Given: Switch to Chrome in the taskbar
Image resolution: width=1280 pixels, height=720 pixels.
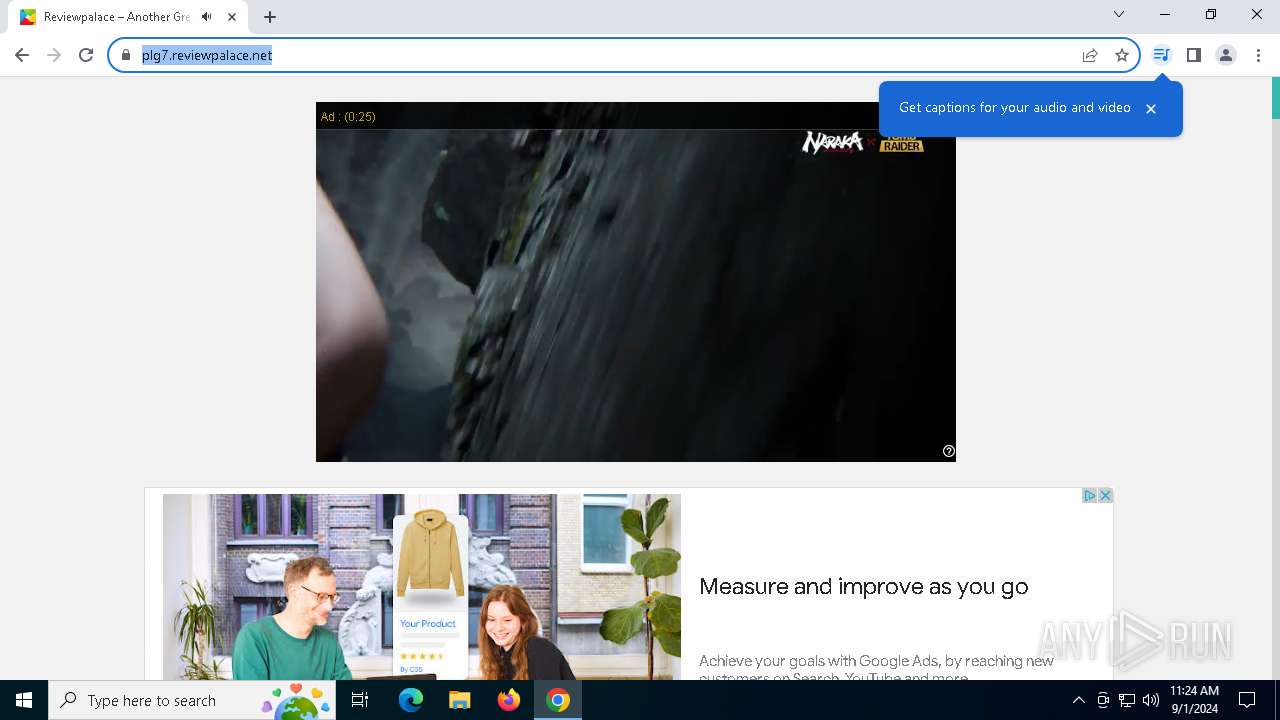Looking at the screenshot, I should (557, 700).
